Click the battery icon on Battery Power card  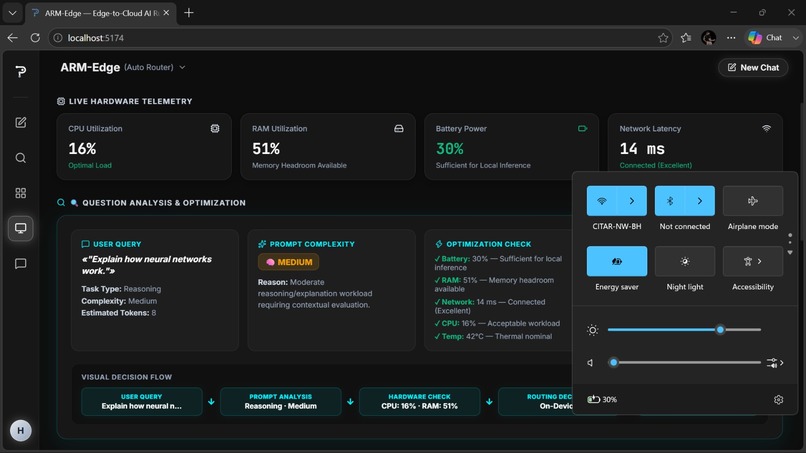click(x=582, y=129)
